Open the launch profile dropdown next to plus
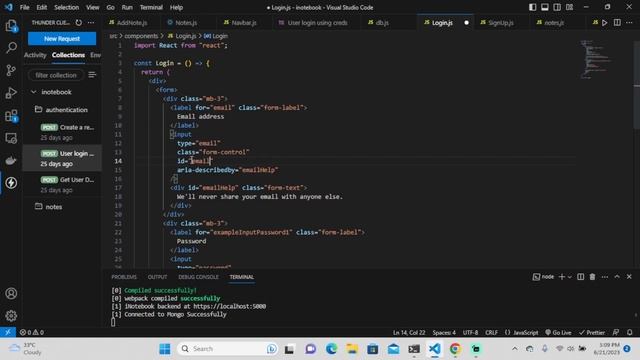The image size is (640, 360). coord(570,277)
